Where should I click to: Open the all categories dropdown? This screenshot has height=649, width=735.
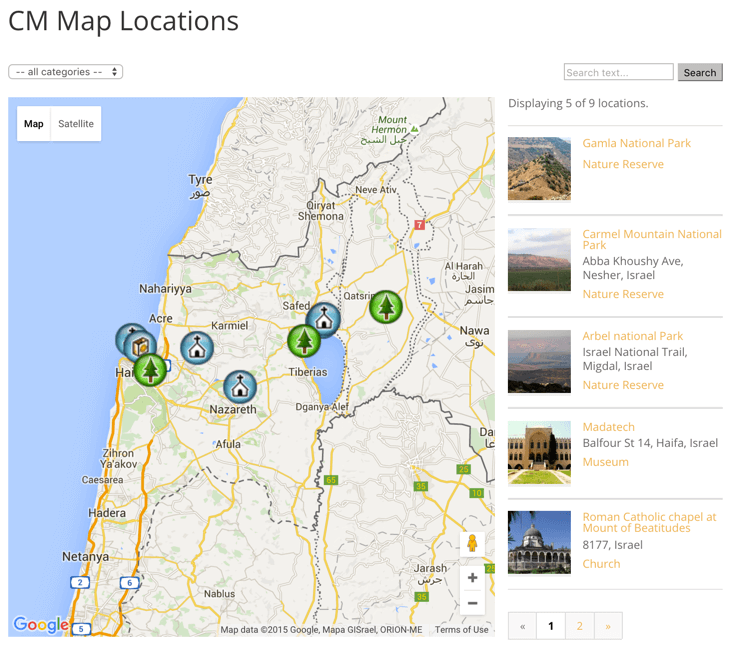coord(66,72)
